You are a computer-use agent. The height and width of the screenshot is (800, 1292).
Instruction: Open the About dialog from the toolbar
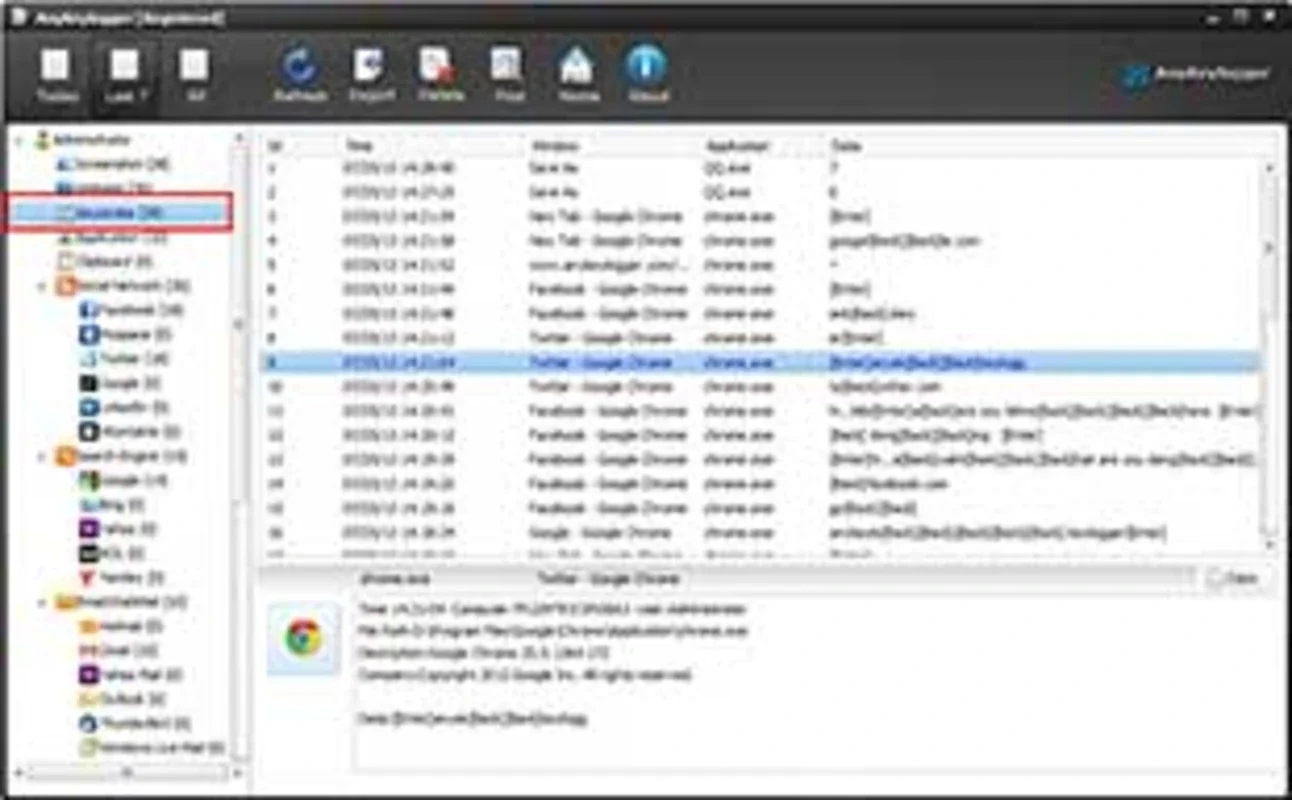pyautogui.click(x=647, y=75)
